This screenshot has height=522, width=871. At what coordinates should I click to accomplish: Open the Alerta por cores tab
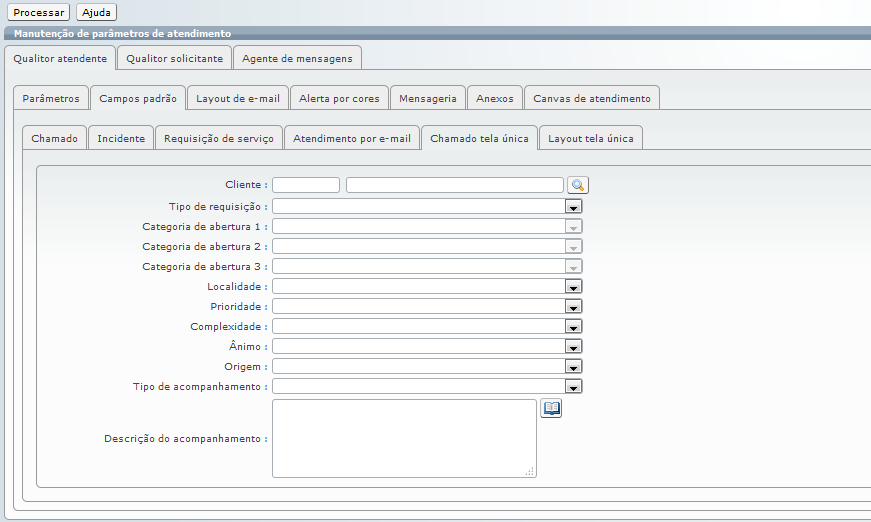click(339, 98)
